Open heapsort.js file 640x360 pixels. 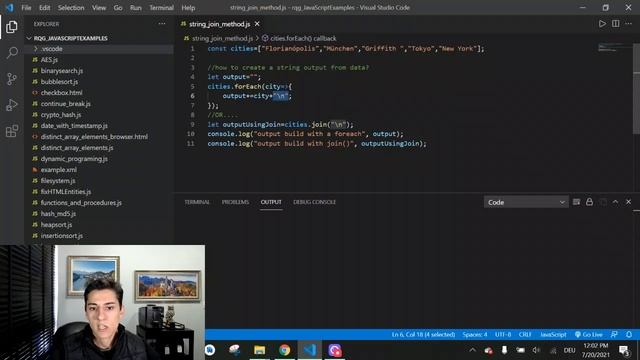pos(56,225)
